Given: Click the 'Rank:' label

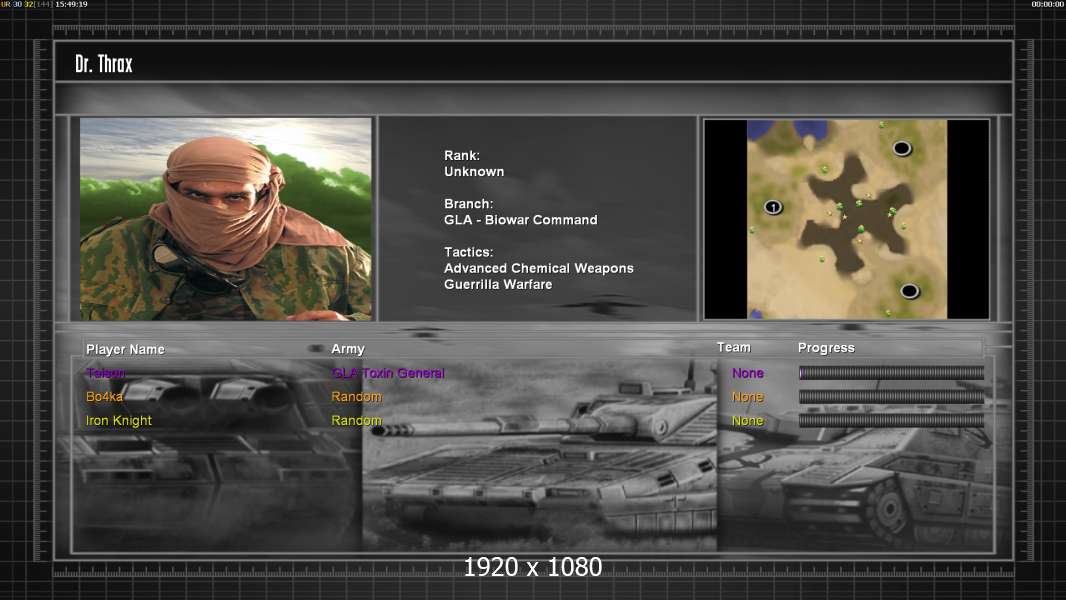Looking at the screenshot, I should pyautogui.click(x=462, y=156).
